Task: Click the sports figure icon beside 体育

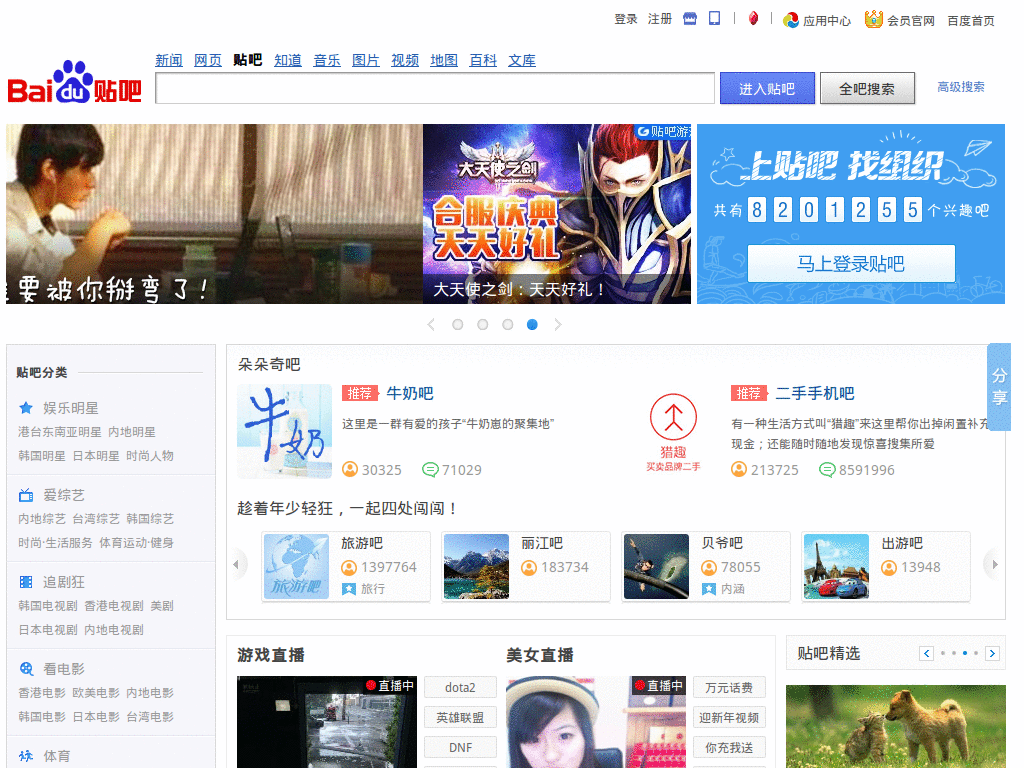Action: (x=26, y=756)
